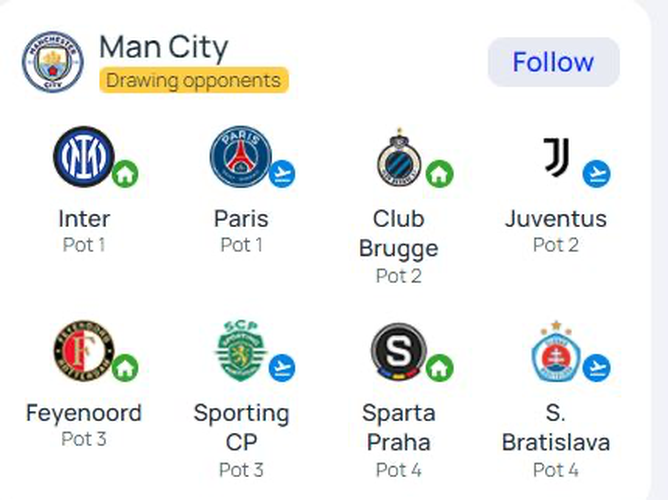Select the S. Bratislava name label
The image size is (668, 500).
point(556,427)
